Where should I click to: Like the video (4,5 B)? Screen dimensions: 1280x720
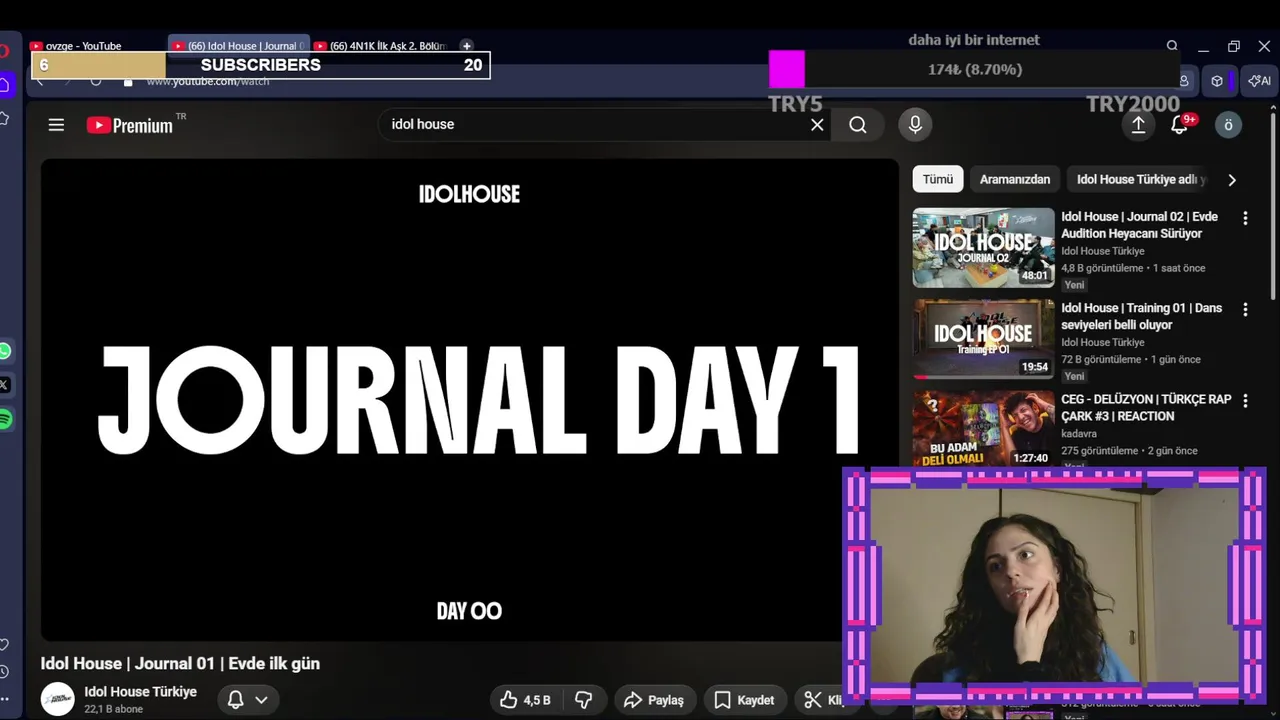coord(527,700)
